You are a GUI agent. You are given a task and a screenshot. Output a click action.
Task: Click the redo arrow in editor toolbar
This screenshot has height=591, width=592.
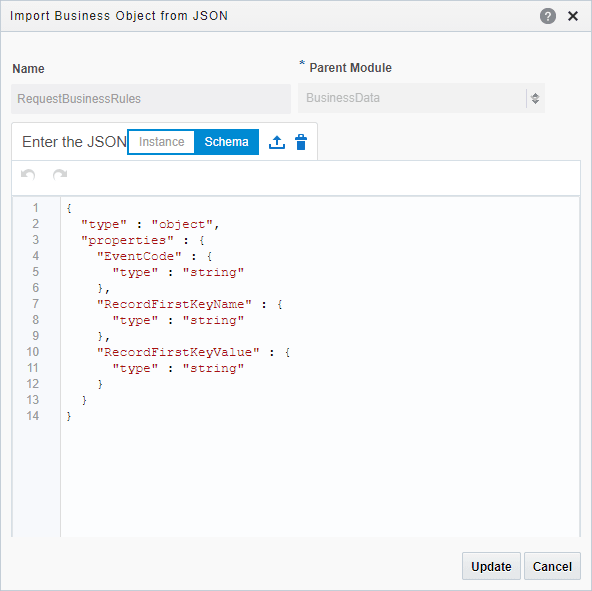[60, 174]
